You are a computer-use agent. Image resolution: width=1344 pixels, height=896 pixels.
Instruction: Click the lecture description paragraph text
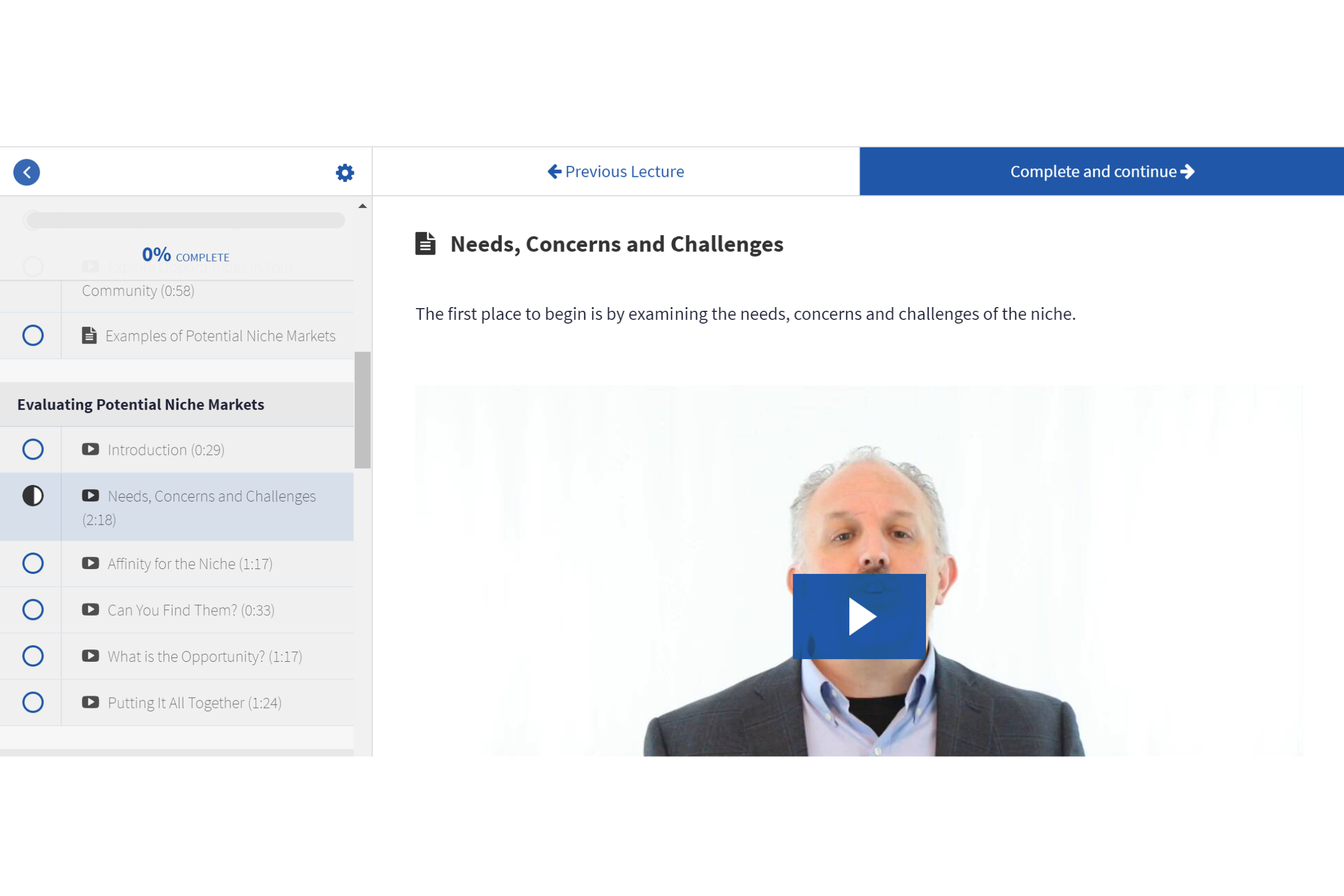pos(745,313)
